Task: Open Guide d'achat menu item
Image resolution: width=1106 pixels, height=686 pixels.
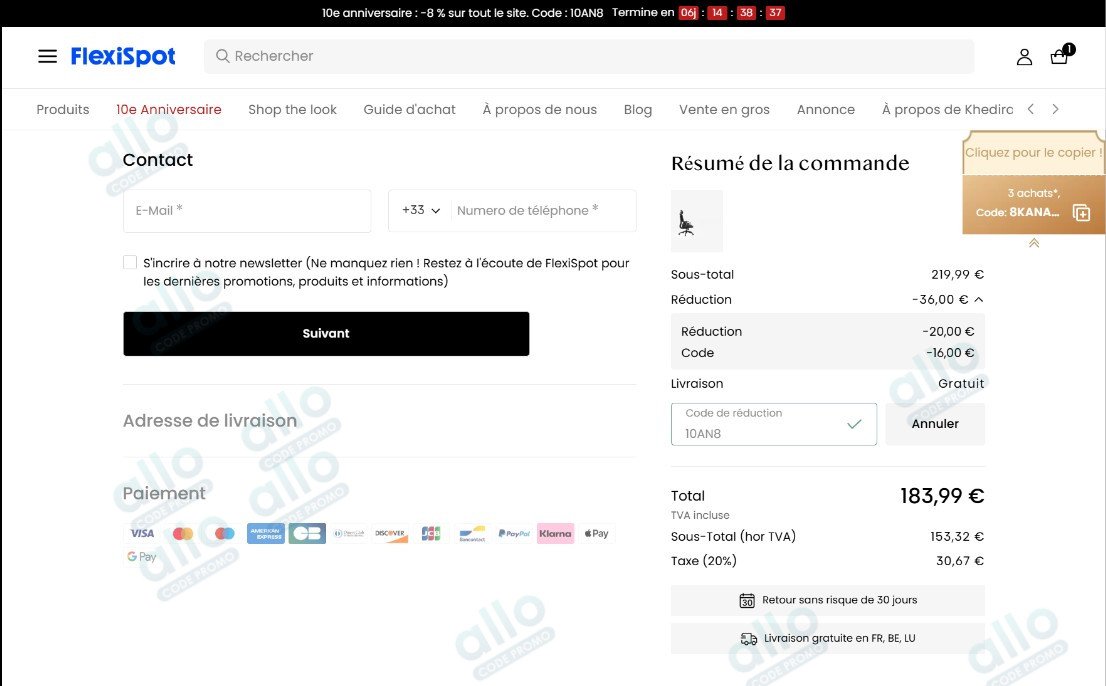Action: 409,109
